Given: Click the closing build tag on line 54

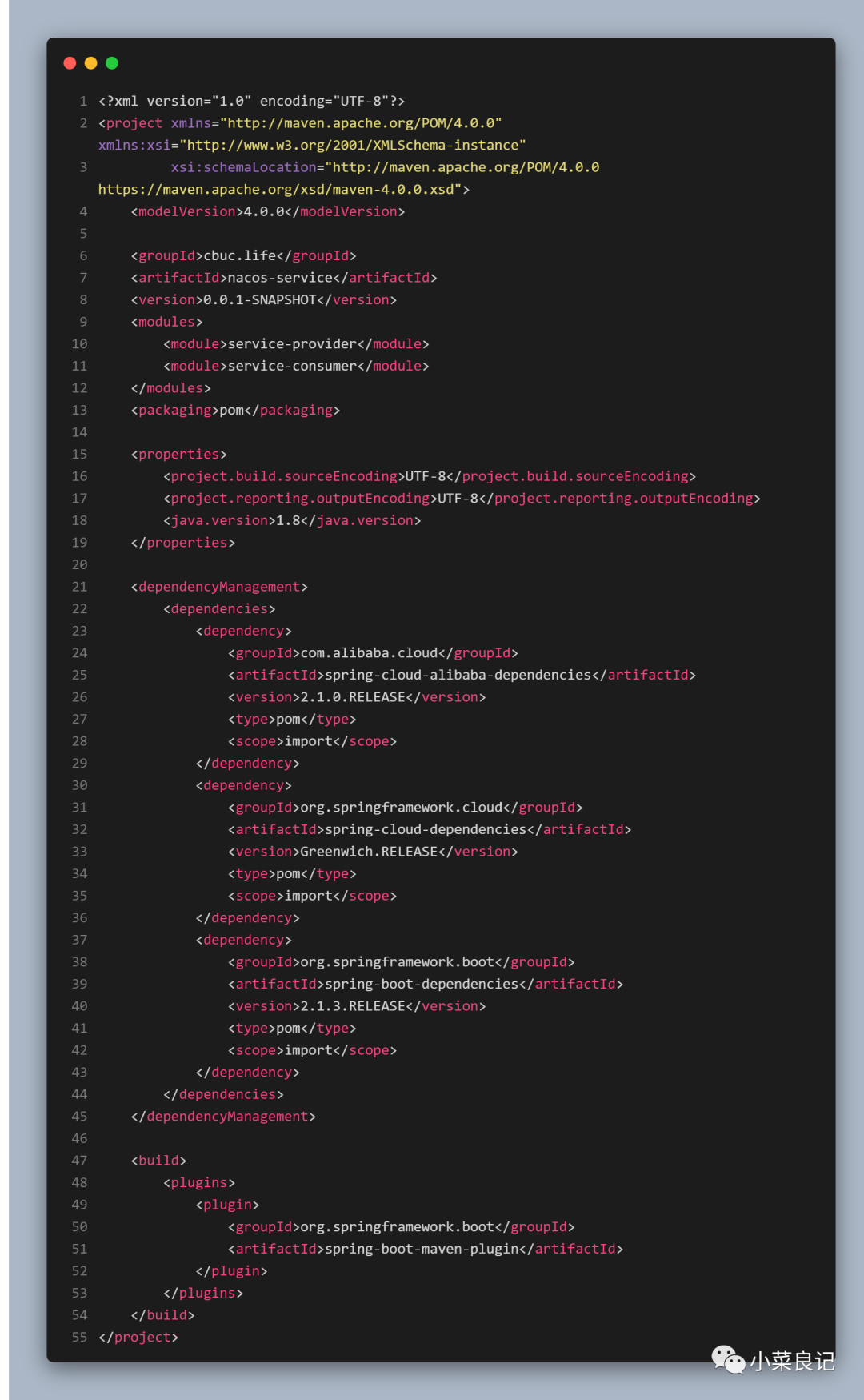Looking at the screenshot, I should [x=163, y=1315].
